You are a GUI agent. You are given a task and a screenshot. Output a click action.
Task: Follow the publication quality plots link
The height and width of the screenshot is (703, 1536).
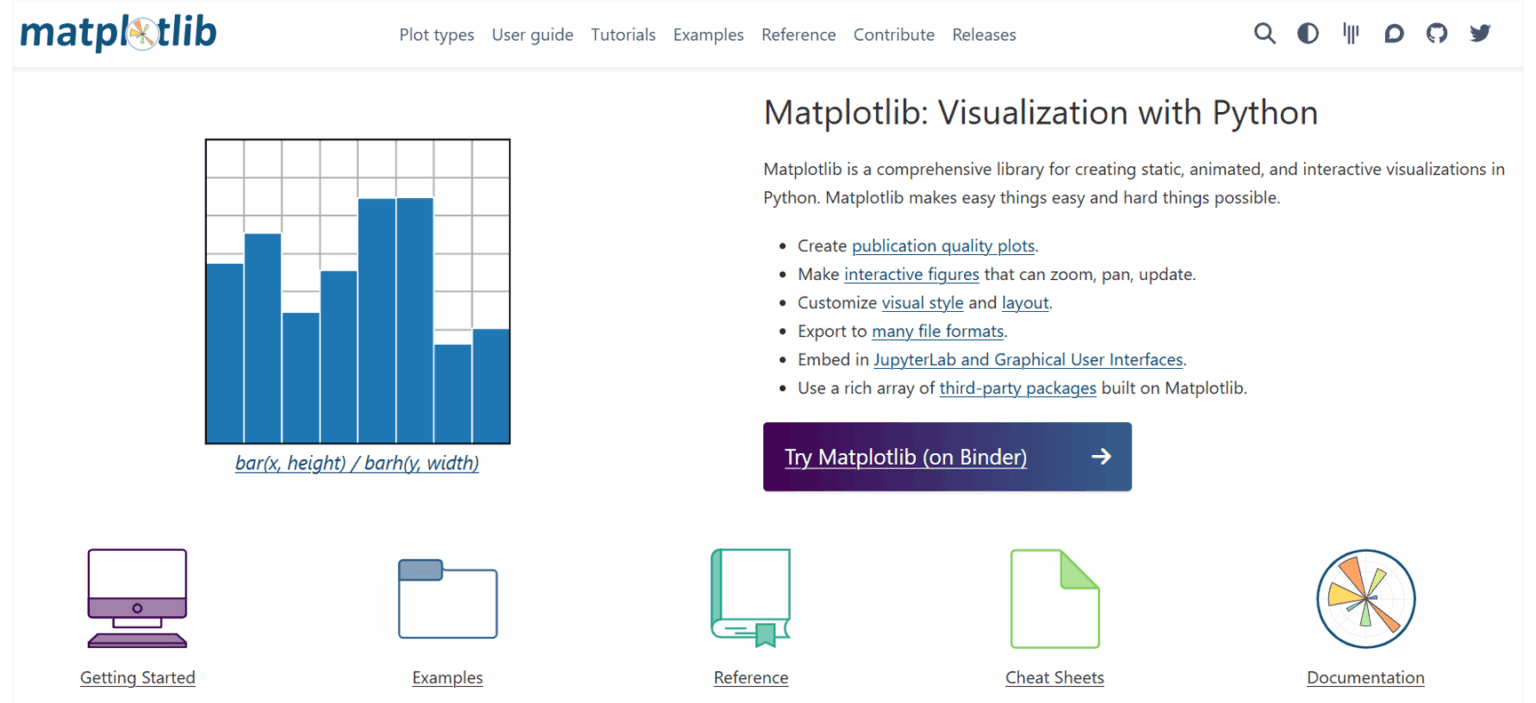(943, 246)
